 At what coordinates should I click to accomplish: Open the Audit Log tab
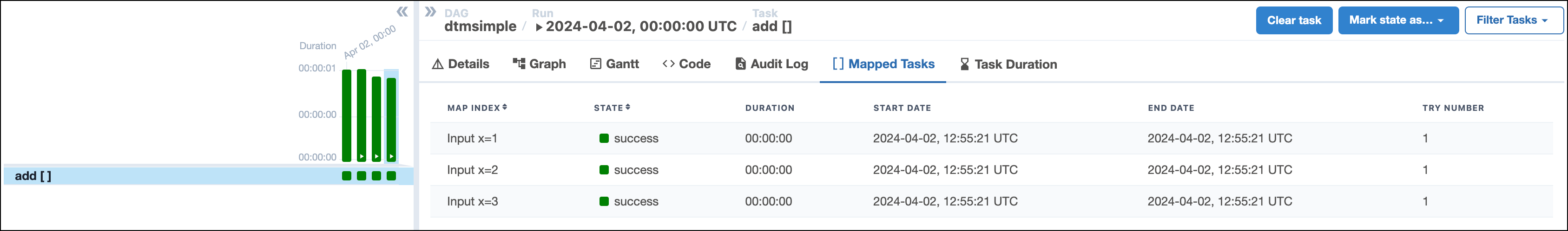click(771, 64)
